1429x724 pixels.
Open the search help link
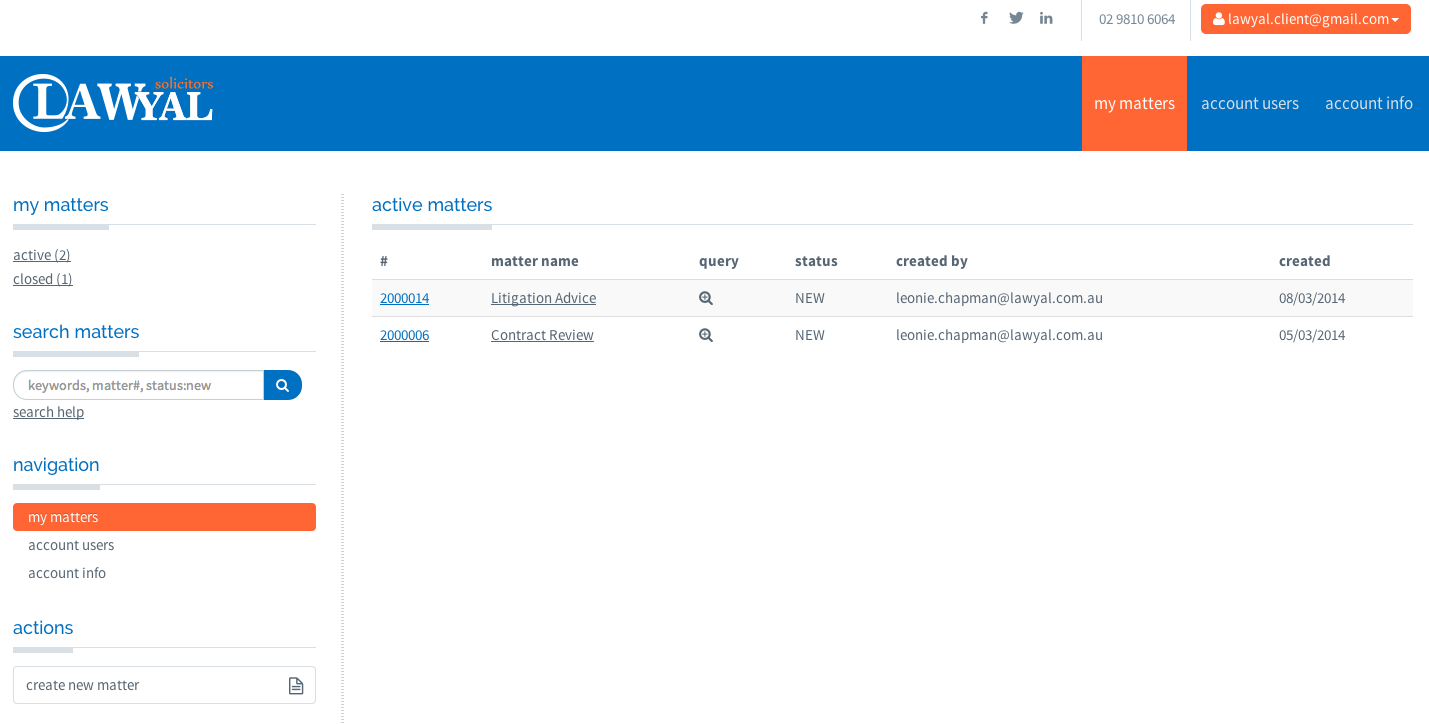tap(48, 412)
